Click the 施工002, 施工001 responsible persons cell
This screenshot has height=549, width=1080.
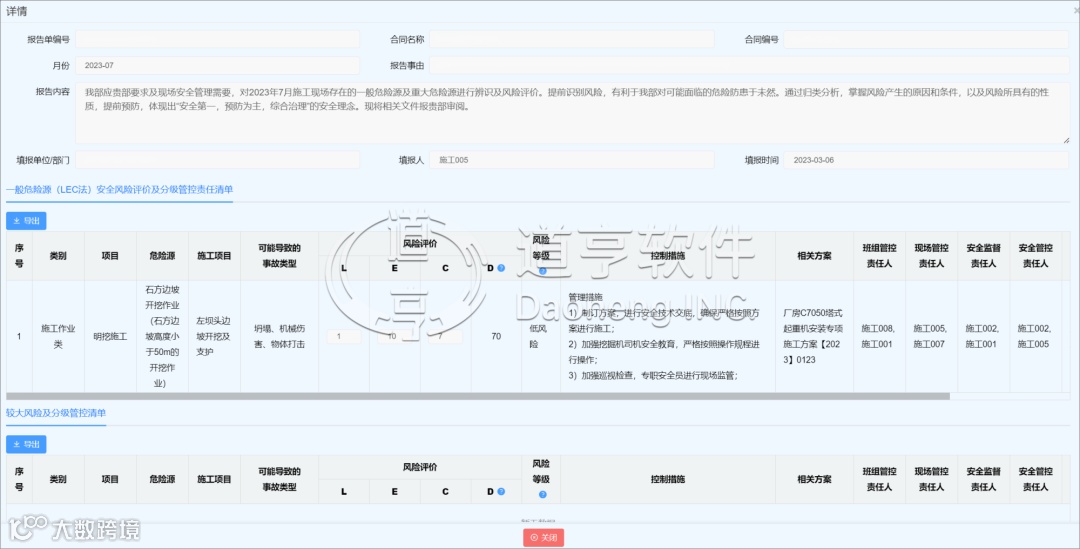pyautogui.click(x=984, y=337)
